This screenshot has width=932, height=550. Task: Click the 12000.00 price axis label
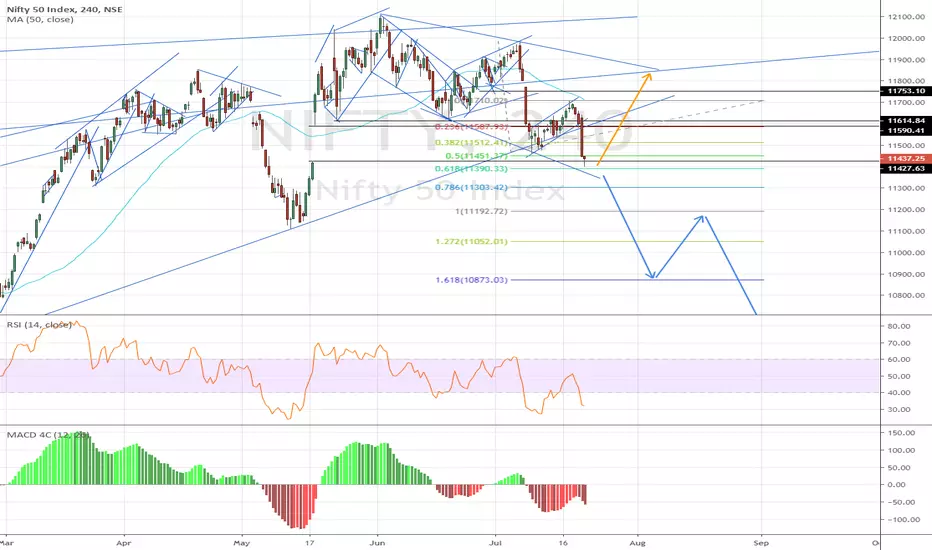pos(906,39)
